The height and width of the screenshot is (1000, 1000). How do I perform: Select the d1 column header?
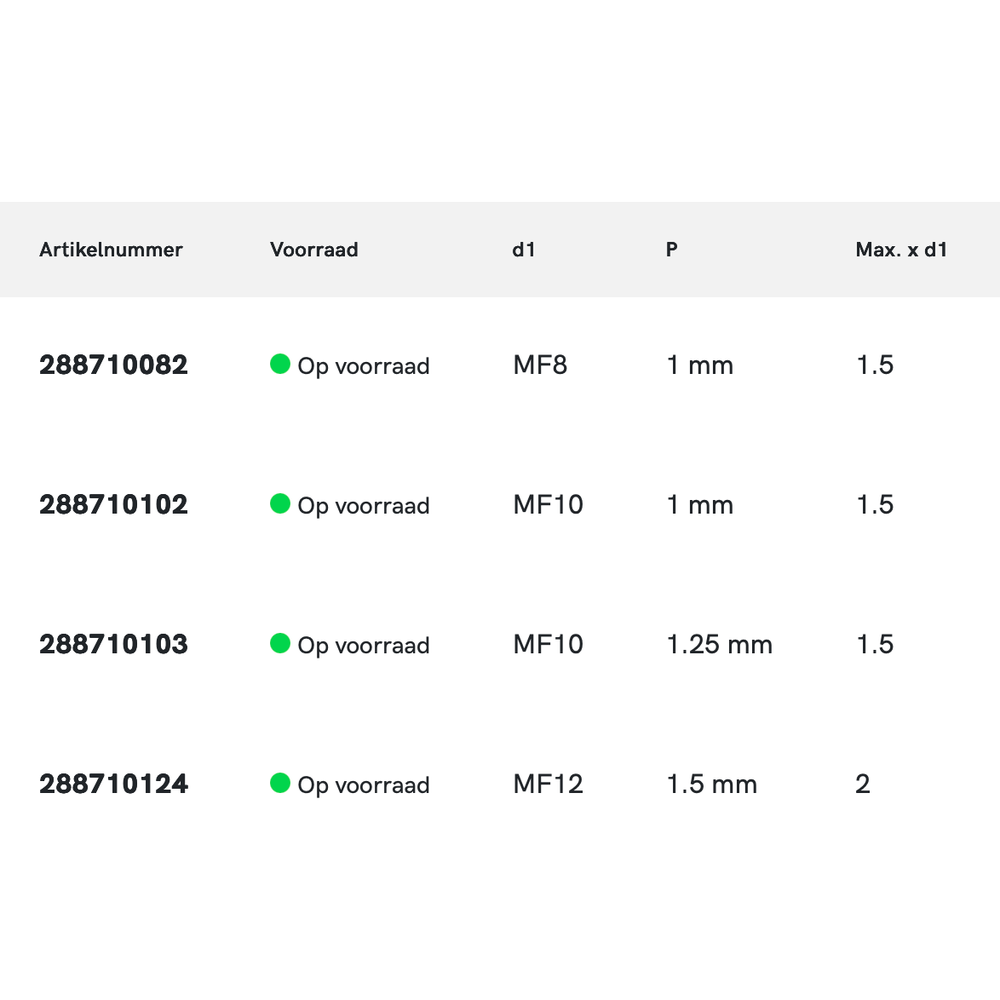click(524, 250)
